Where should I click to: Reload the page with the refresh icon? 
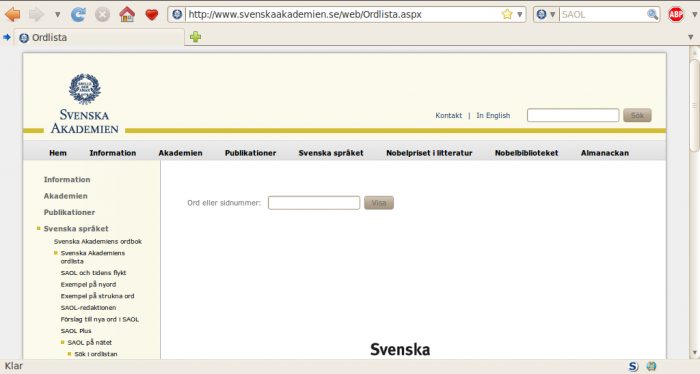pos(79,14)
